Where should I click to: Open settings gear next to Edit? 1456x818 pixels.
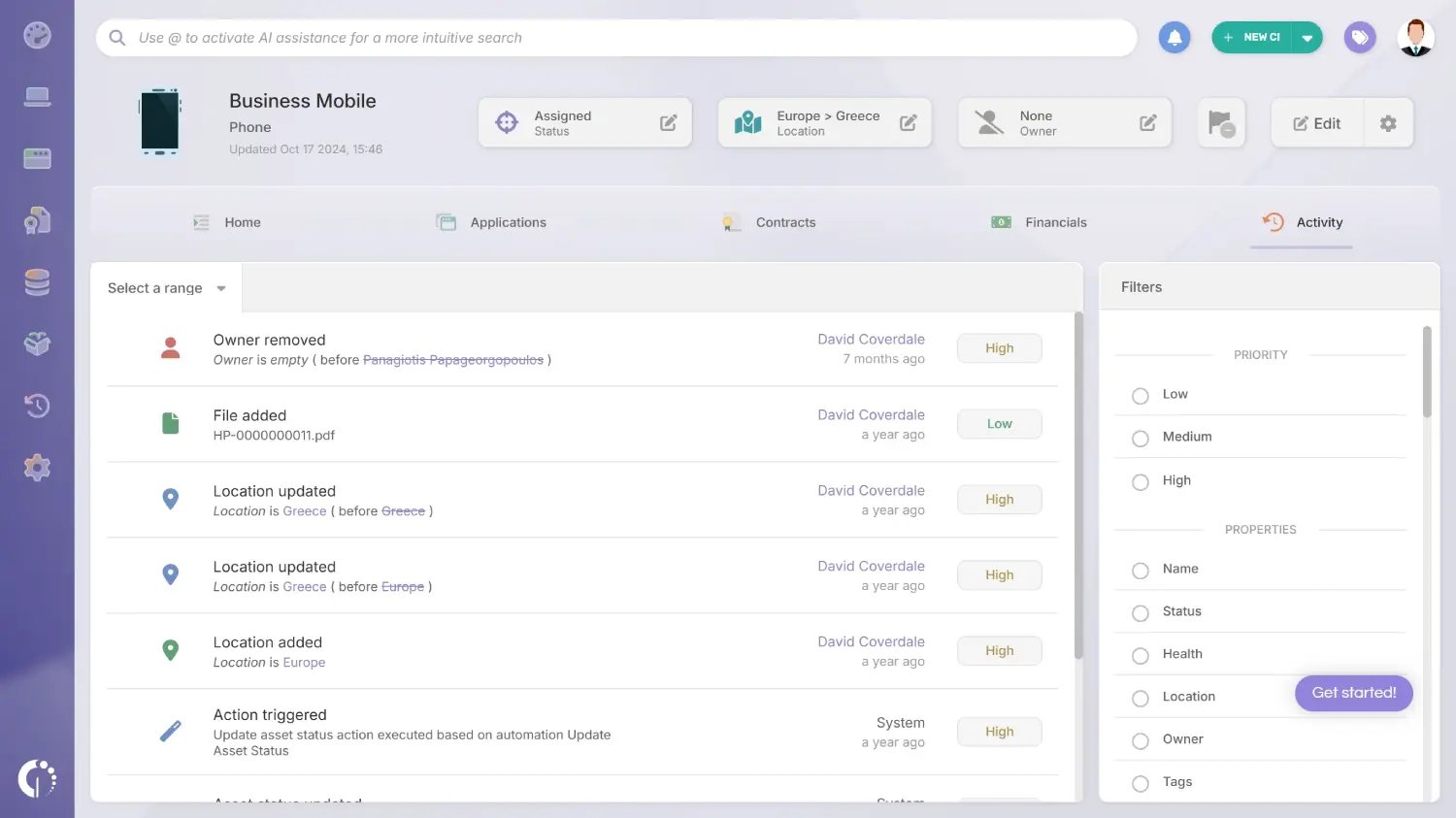(1388, 123)
